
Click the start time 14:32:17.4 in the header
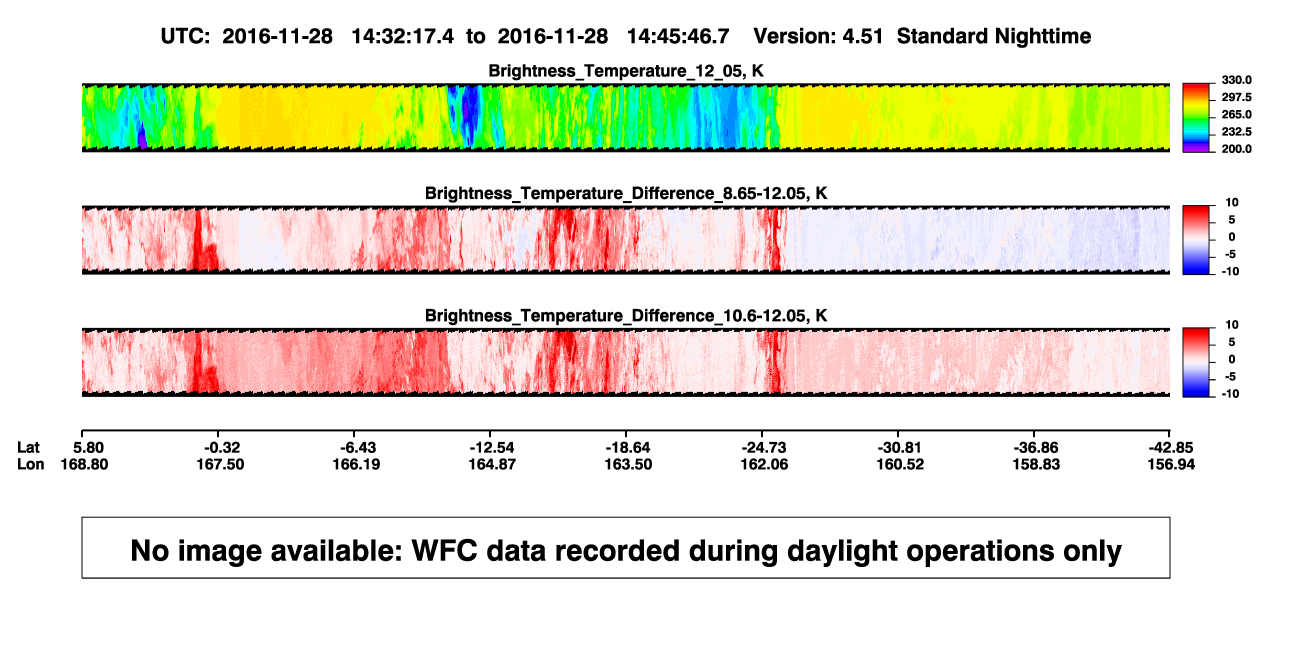(x=403, y=36)
